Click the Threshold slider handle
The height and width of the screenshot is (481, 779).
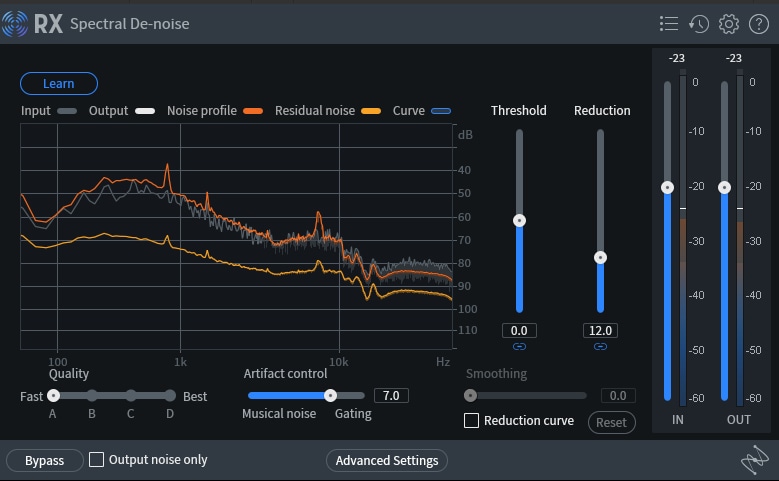point(519,220)
